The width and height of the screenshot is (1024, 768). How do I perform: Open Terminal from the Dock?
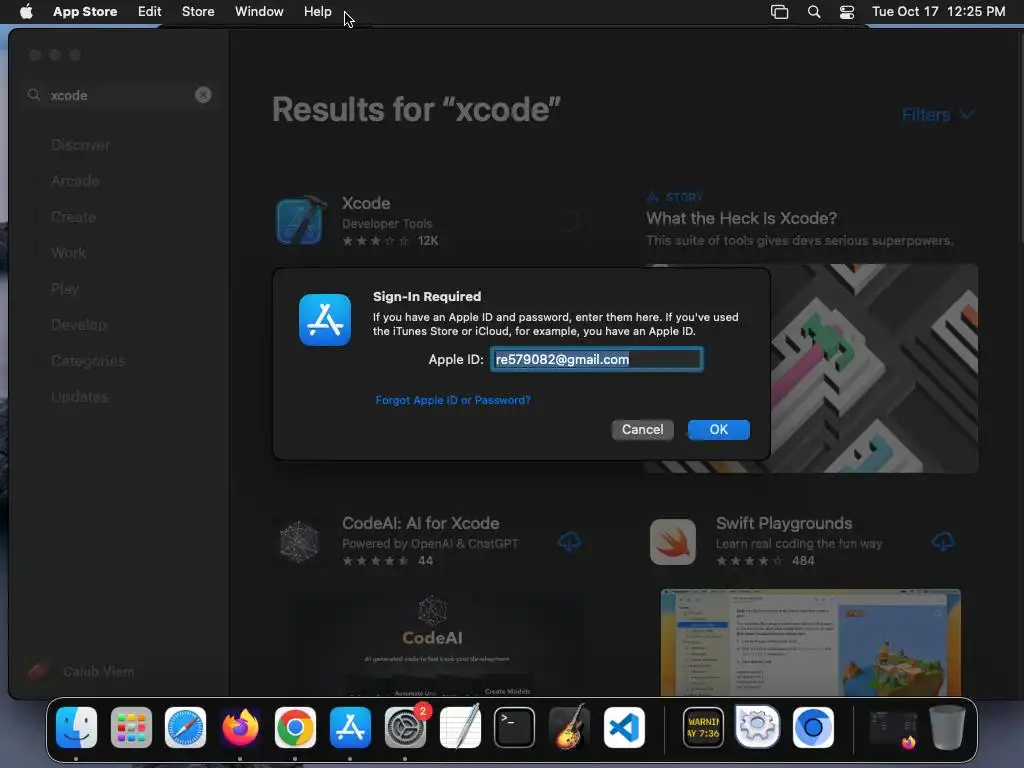click(x=515, y=728)
